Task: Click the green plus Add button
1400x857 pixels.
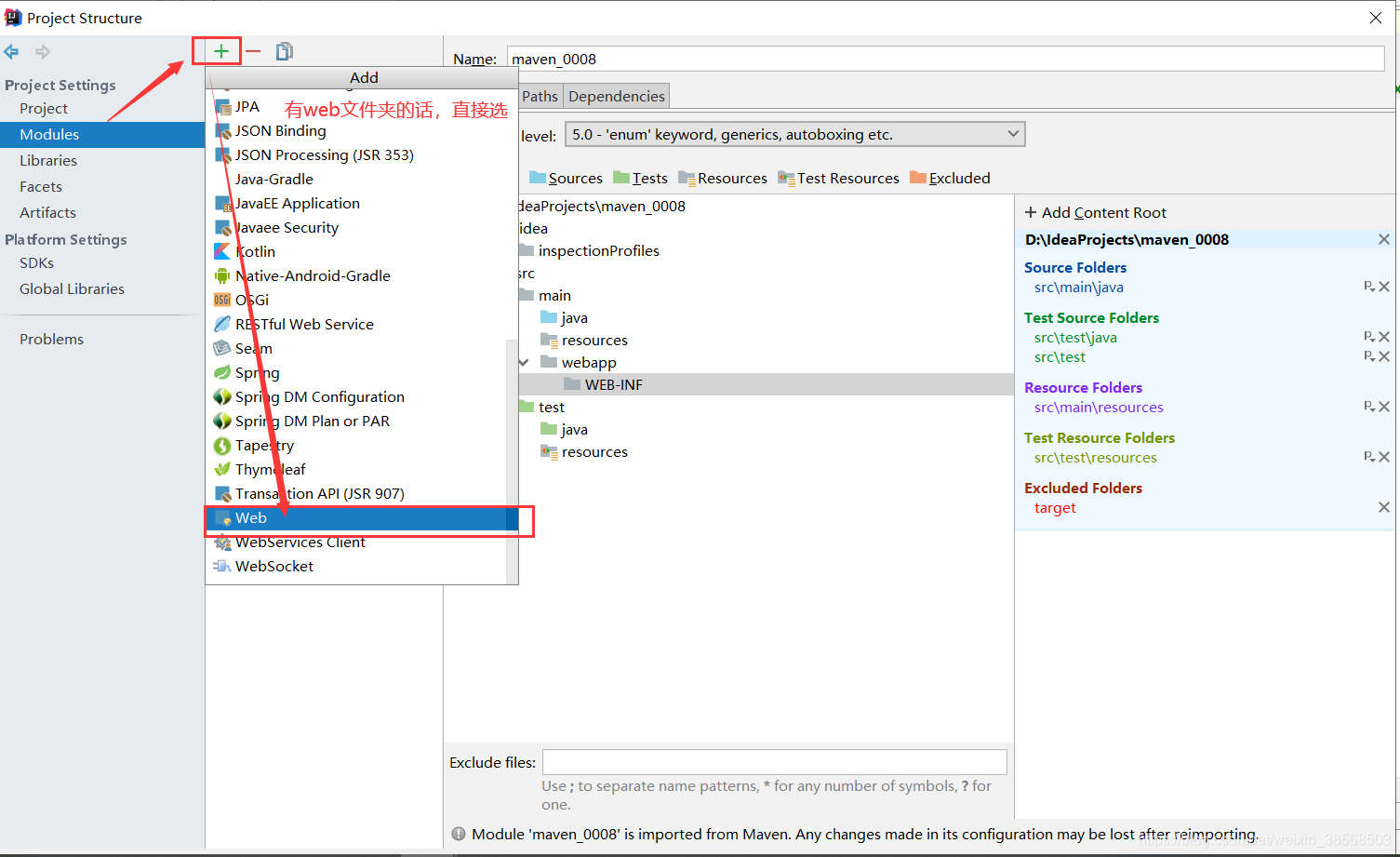Action: (221, 51)
